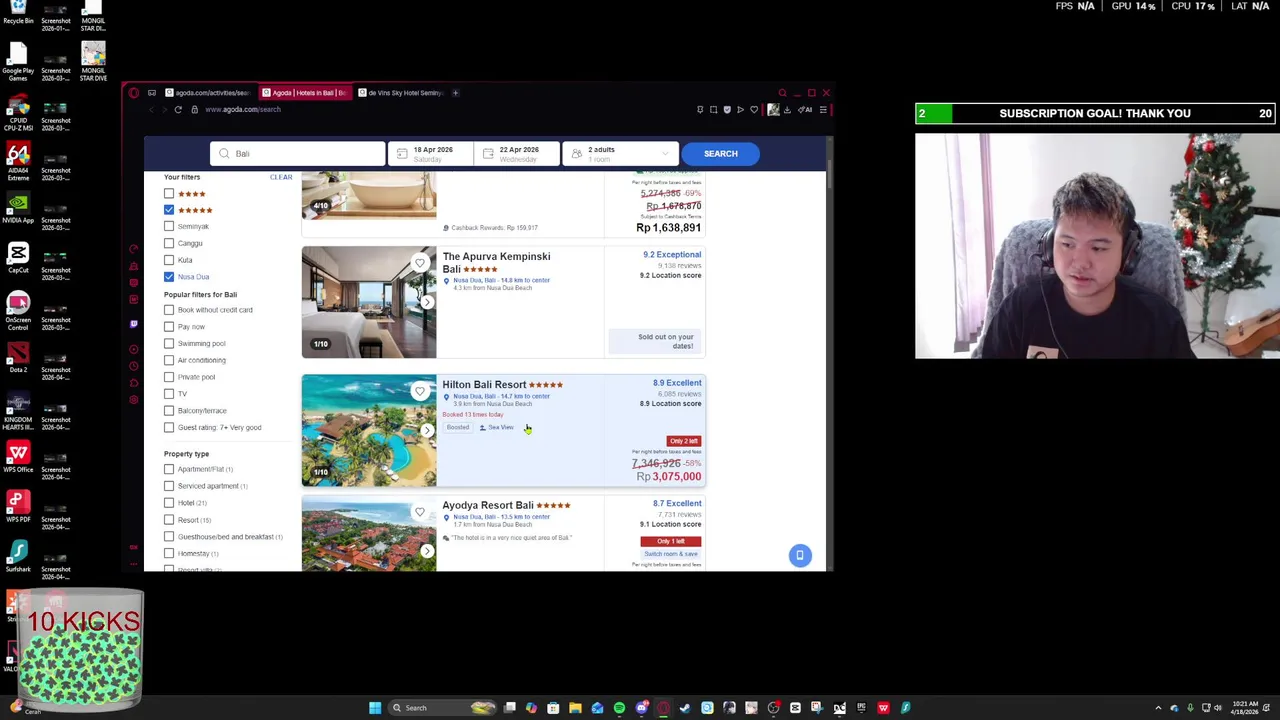The height and width of the screenshot is (720, 1280).
Task: Open NVIDIA App desktop shortcut
Action: 18,207
